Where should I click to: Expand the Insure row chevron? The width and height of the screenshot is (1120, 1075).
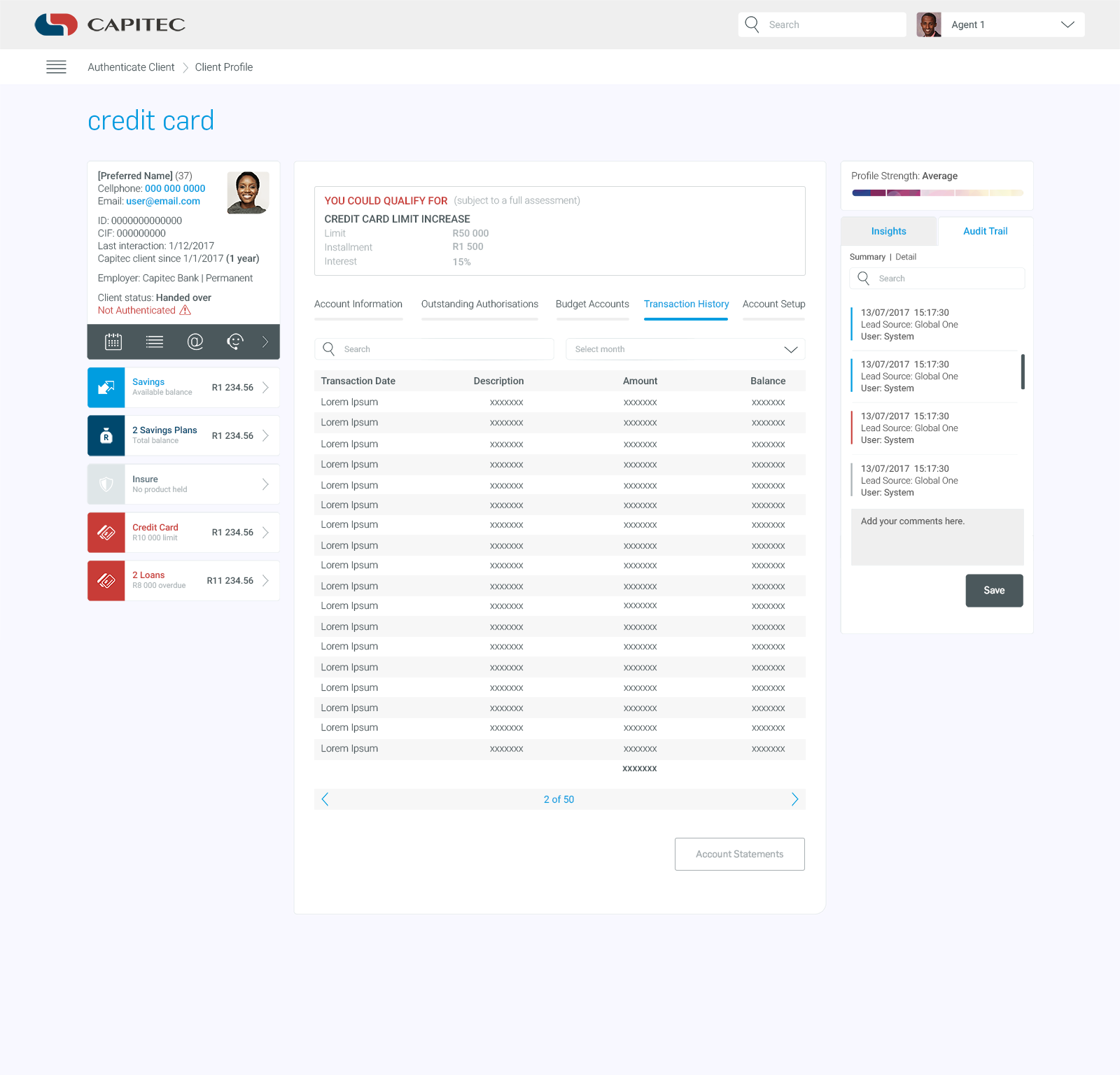tap(265, 484)
